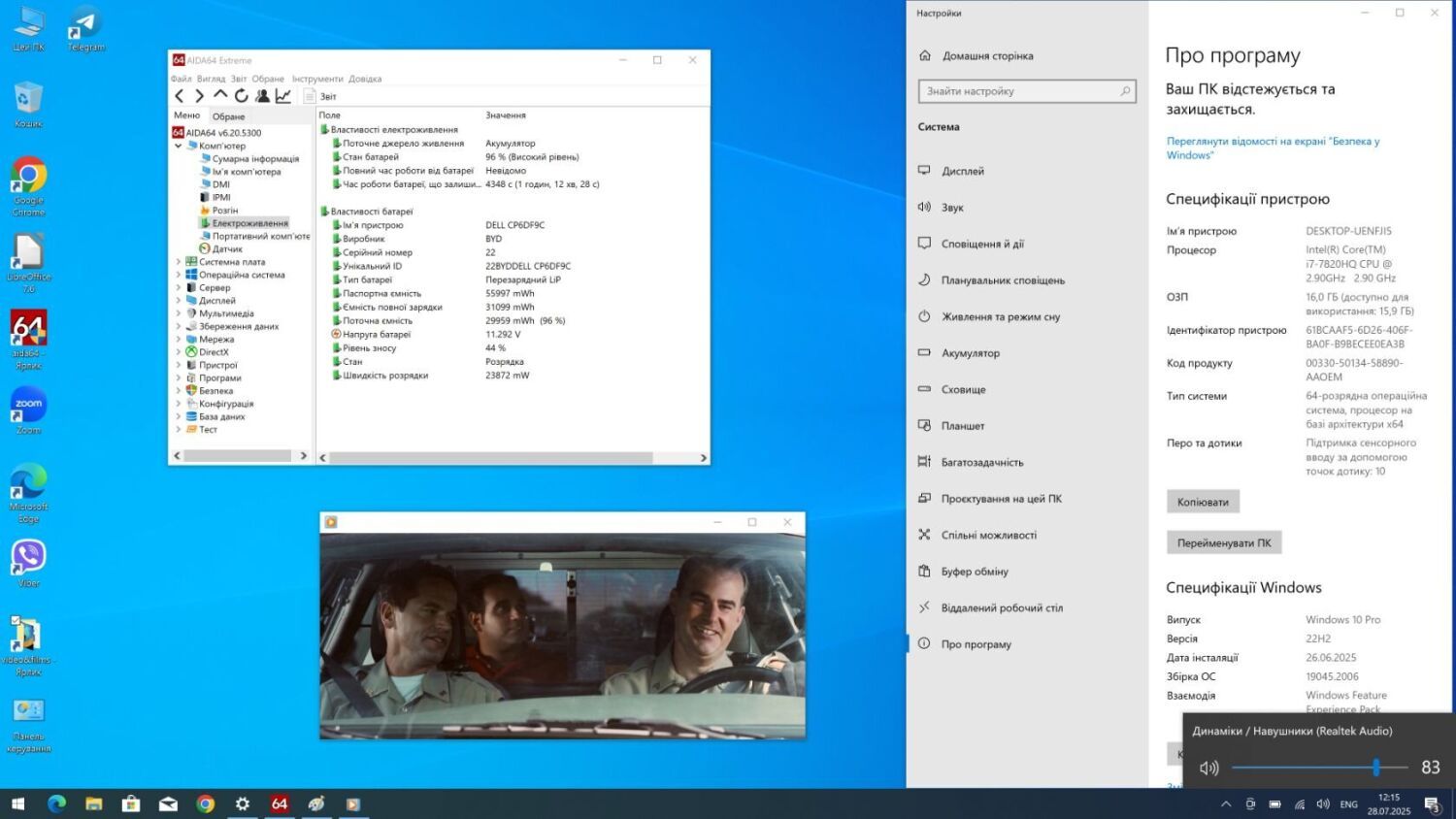The image size is (1456, 819).
Task: Switch to the Обране tab
Action: (229, 116)
